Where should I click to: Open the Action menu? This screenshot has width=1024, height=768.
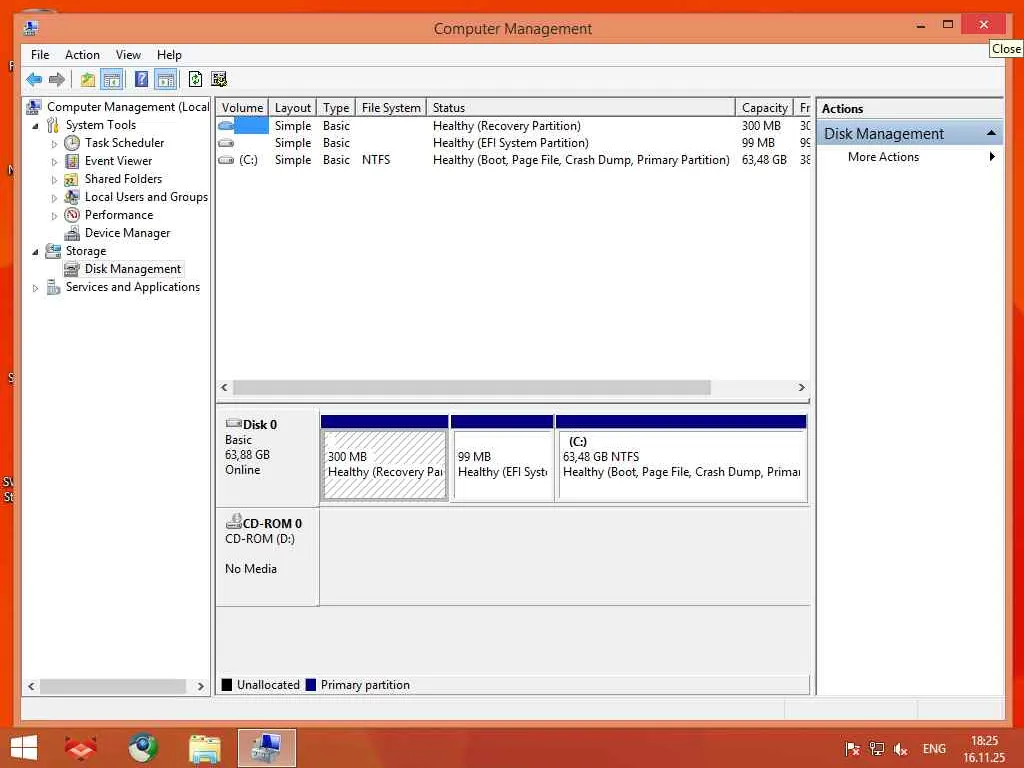tap(82, 55)
